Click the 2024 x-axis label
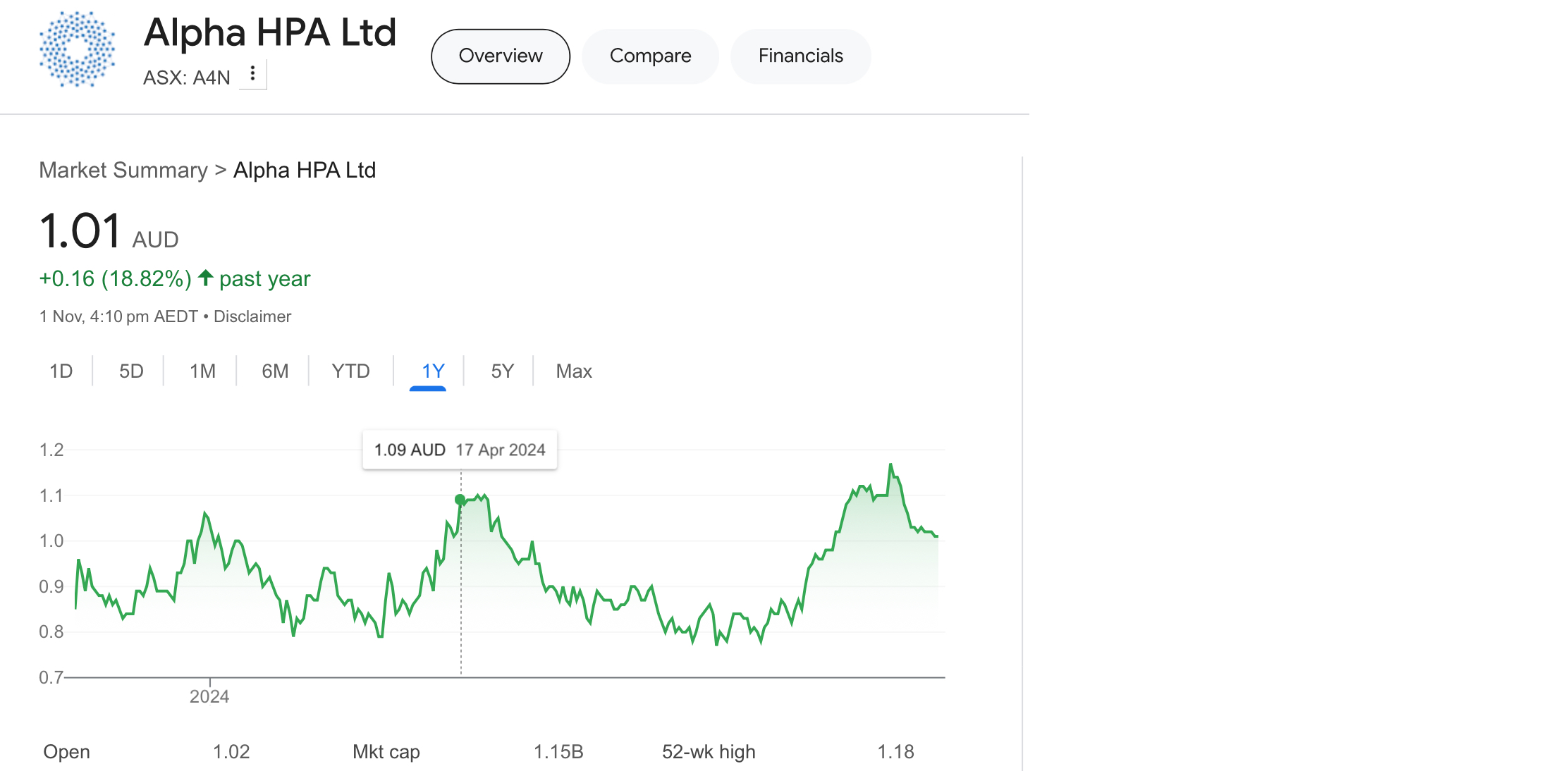Image resolution: width=1568 pixels, height=771 pixels. 209,696
